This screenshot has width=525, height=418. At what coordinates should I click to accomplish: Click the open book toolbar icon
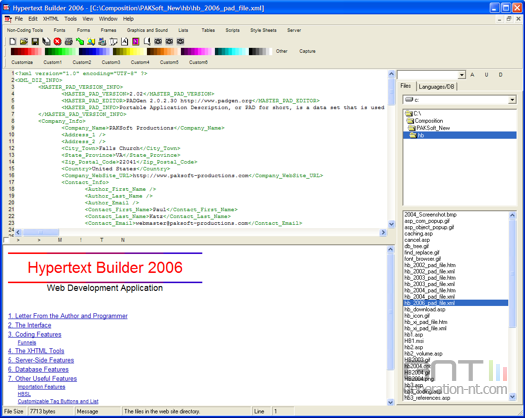(x=114, y=42)
